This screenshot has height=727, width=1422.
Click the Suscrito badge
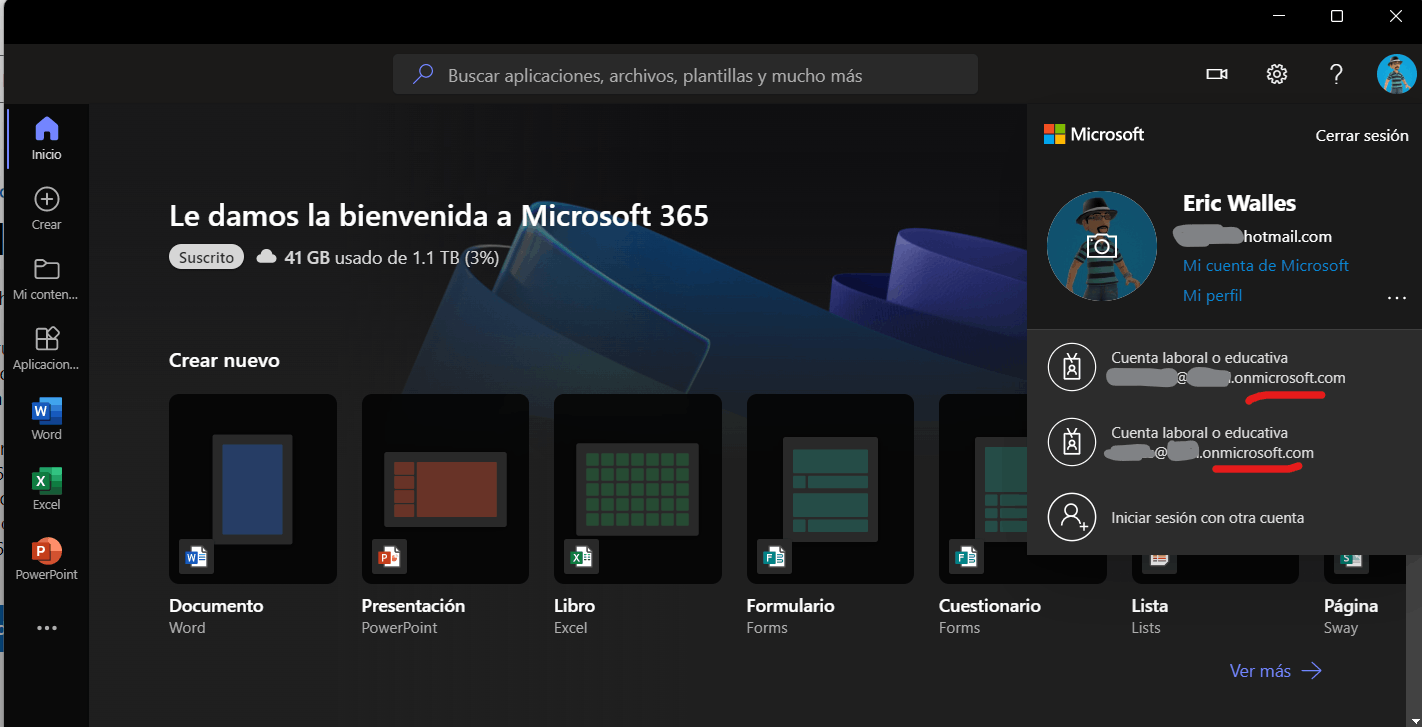pyautogui.click(x=207, y=257)
